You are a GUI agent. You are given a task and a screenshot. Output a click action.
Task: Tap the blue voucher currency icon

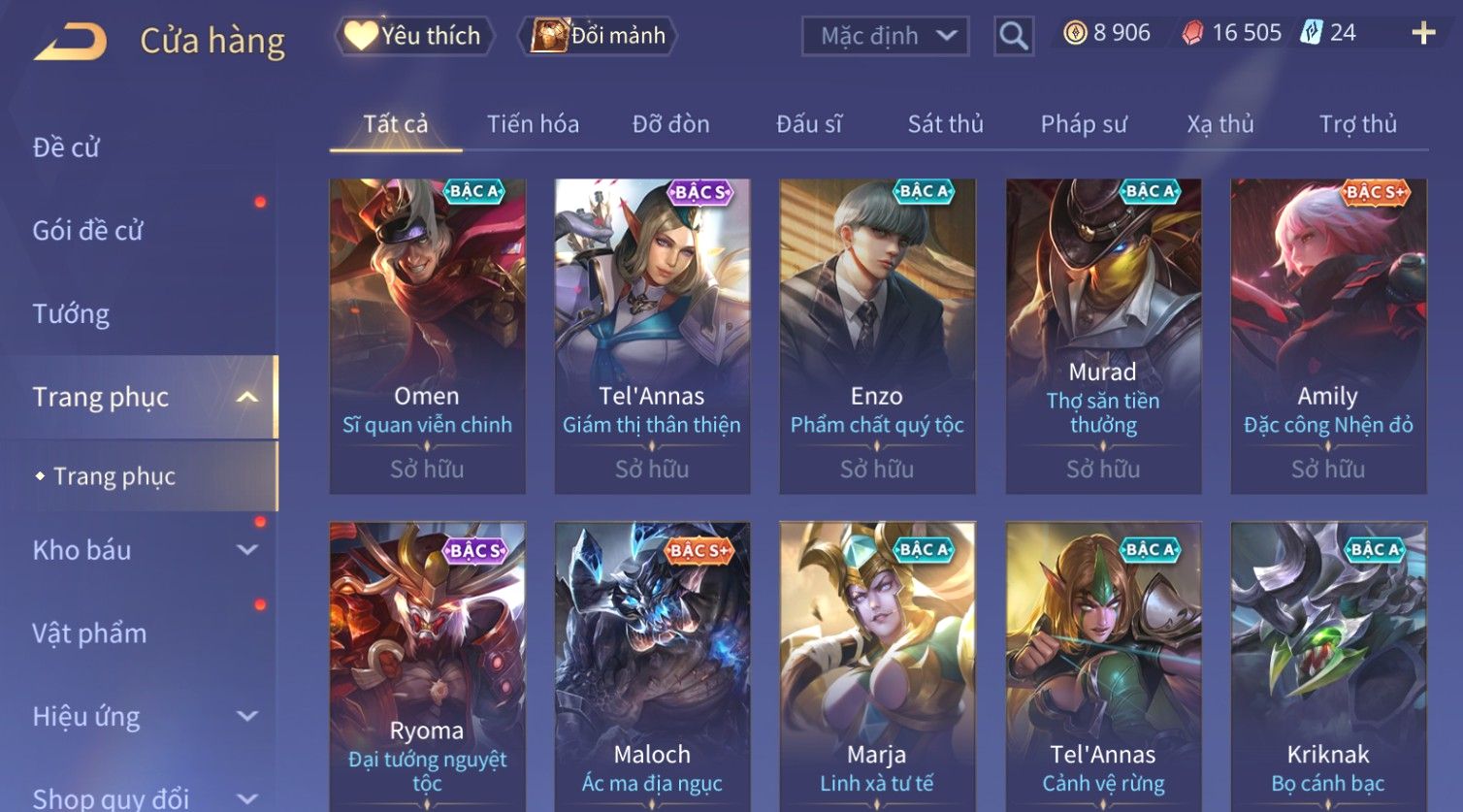click(x=1311, y=32)
